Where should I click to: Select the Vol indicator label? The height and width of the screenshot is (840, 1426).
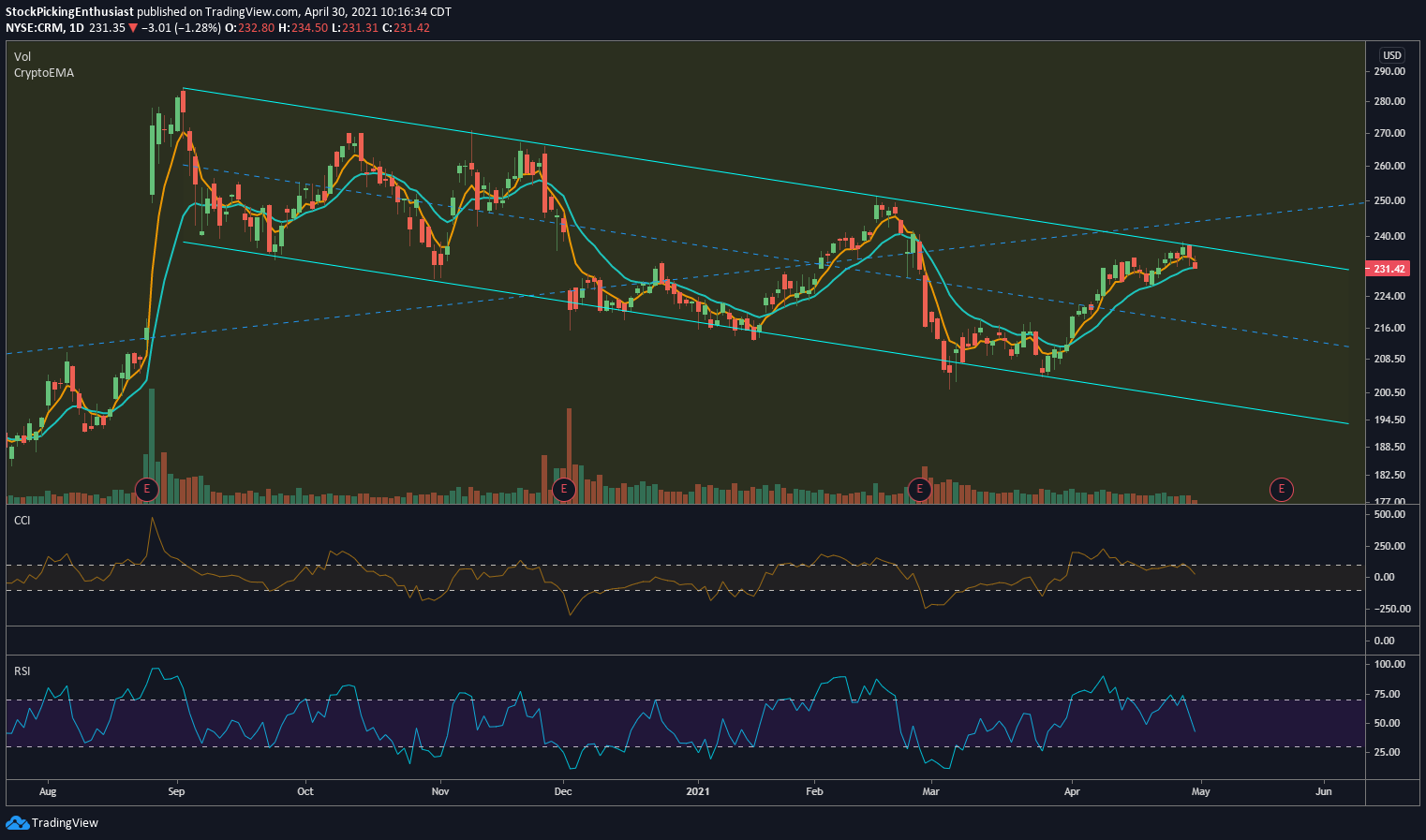22,57
